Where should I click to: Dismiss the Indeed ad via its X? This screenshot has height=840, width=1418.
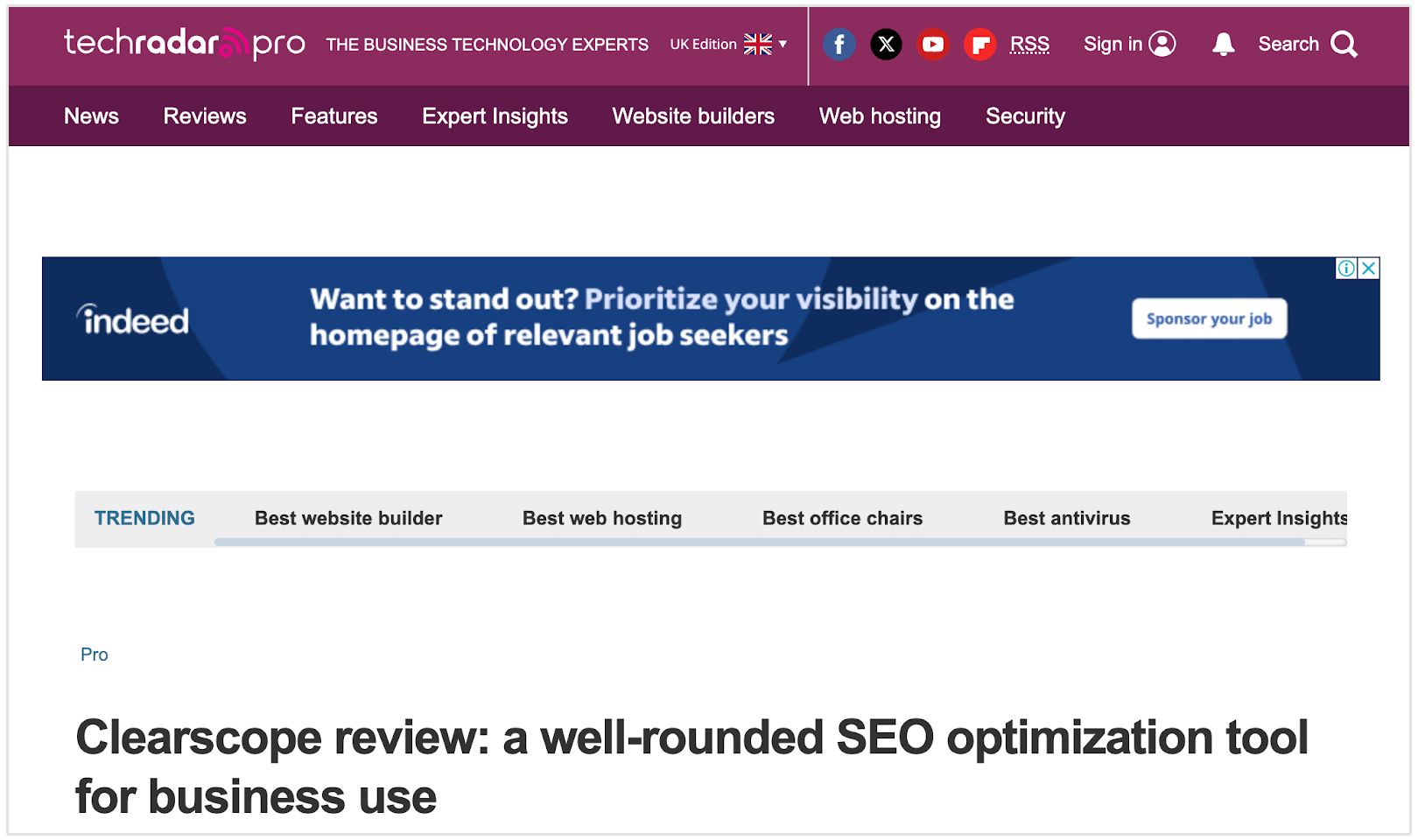pyautogui.click(x=1368, y=269)
